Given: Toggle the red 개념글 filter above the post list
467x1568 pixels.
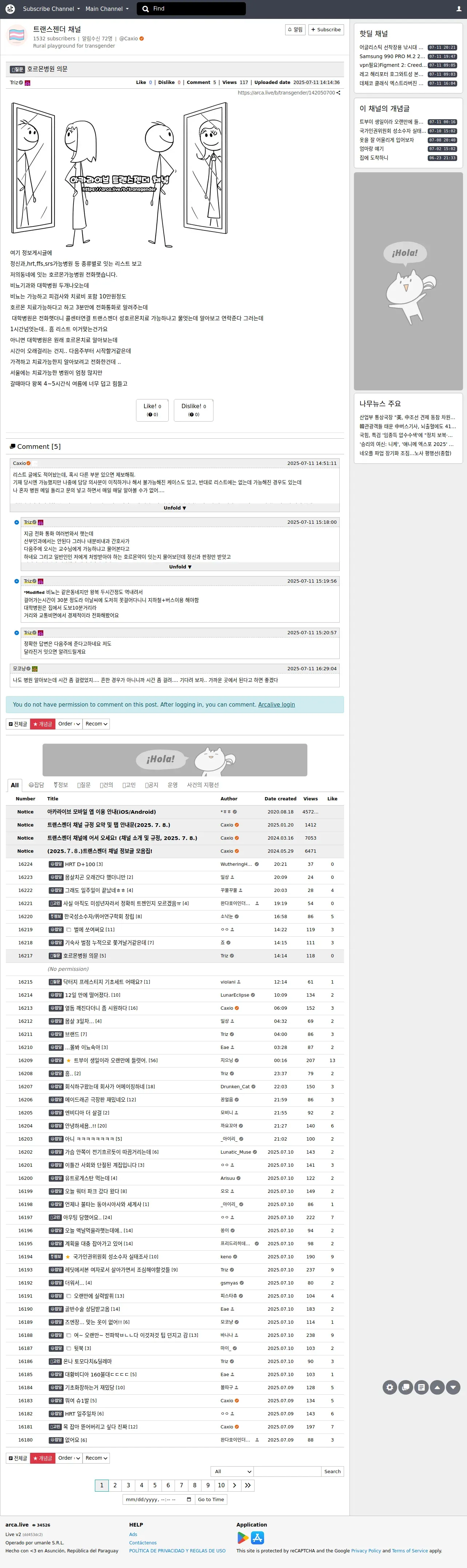Looking at the screenshot, I should [x=43, y=724].
